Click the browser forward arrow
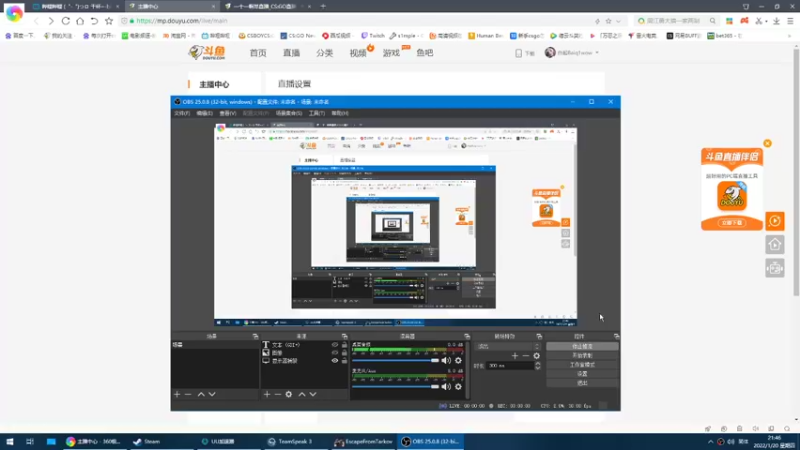 coord(51,21)
